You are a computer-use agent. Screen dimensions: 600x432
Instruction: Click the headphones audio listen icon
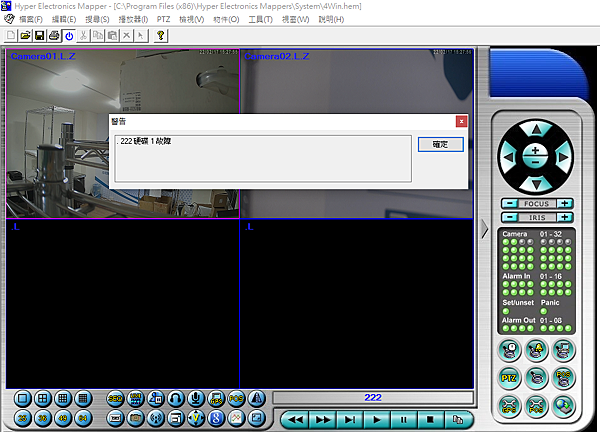(x=176, y=399)
